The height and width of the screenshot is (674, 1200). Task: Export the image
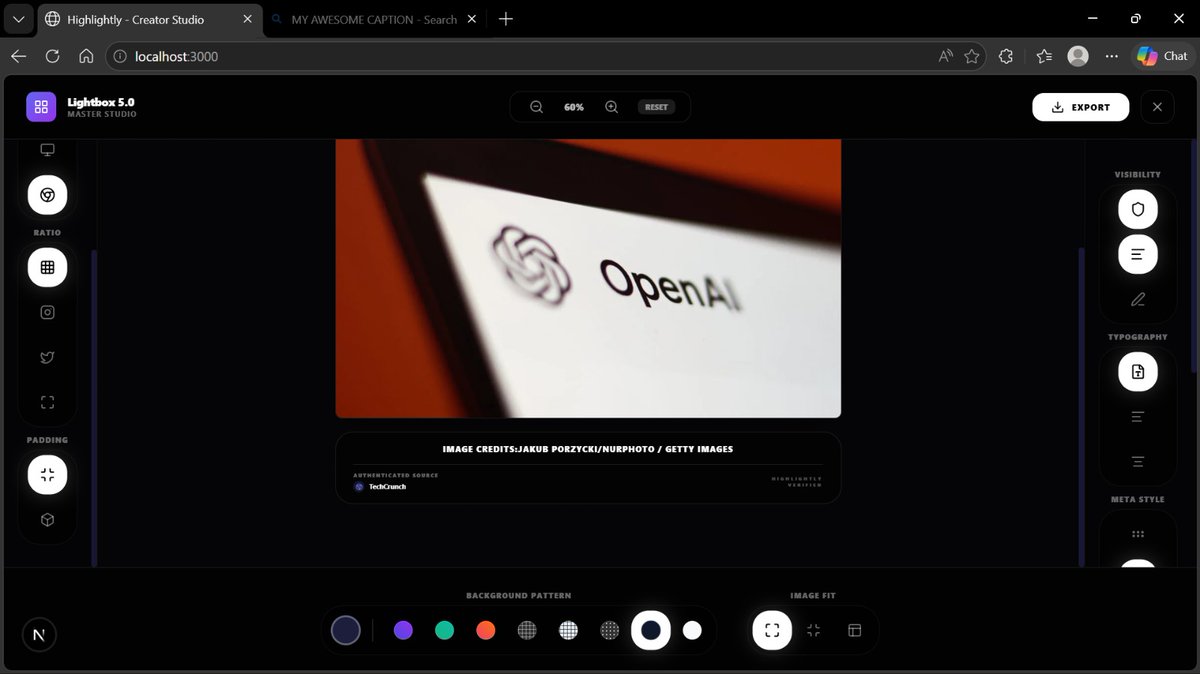(x=1081, y=107)
